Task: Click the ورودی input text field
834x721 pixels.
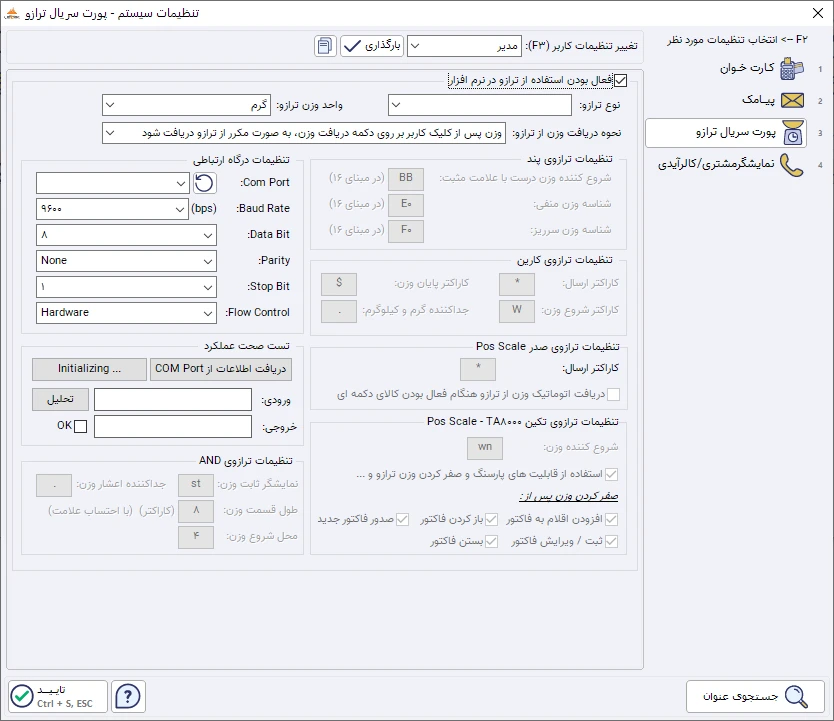Action: [x=172, y=400]
